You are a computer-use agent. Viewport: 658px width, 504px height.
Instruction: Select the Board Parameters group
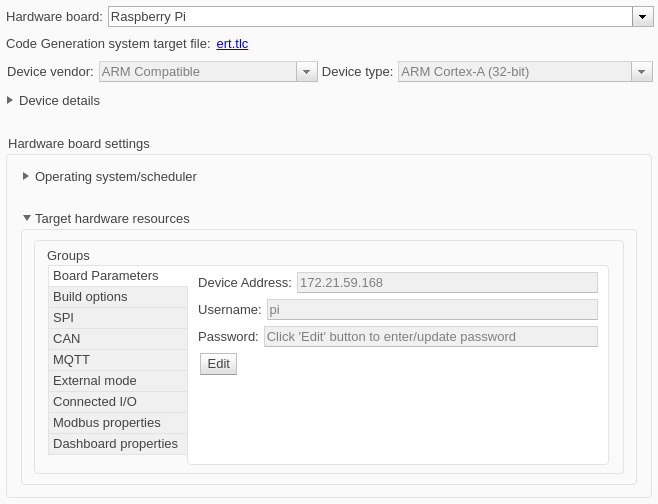pos(106,276)
